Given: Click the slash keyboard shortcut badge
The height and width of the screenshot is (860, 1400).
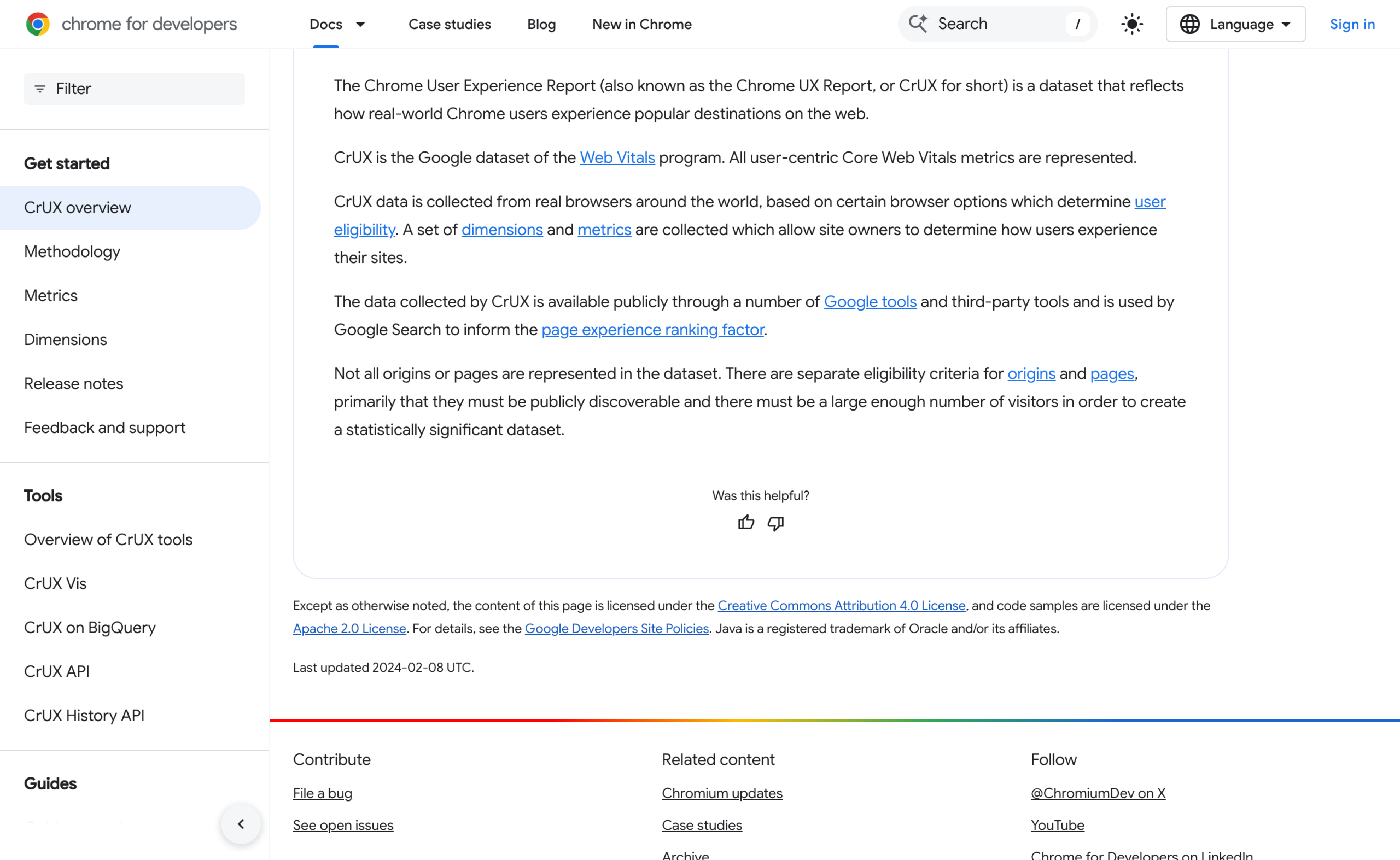Looking at the screenshot, I should 1077,24.
